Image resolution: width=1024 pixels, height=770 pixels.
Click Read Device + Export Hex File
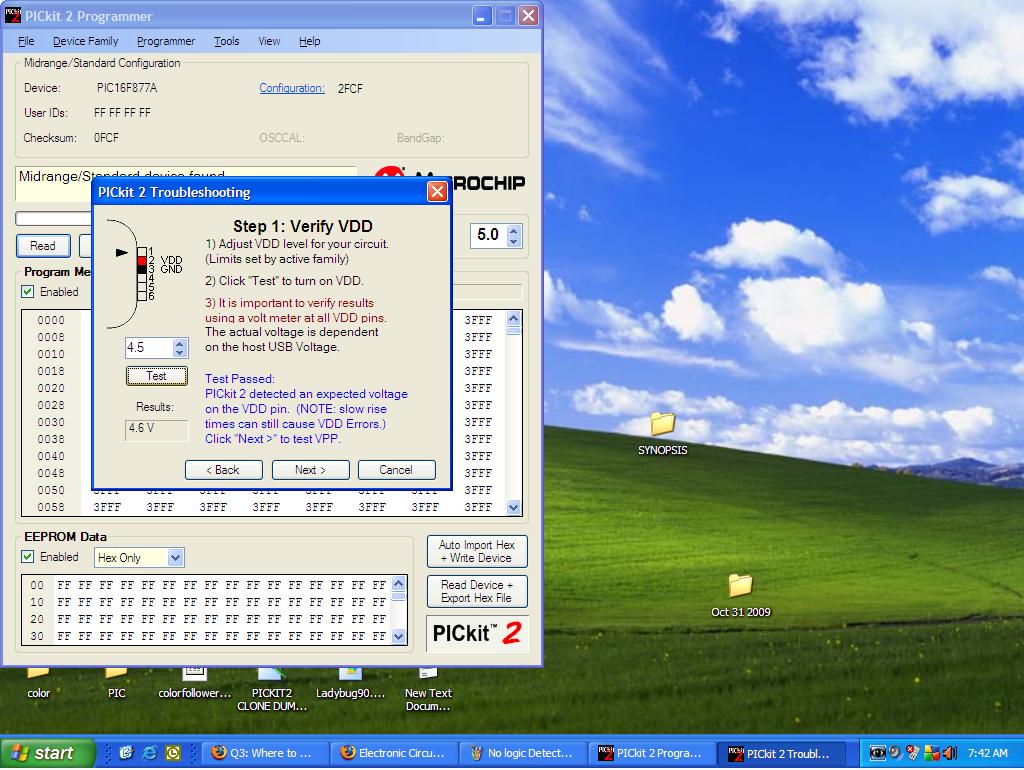477,591
